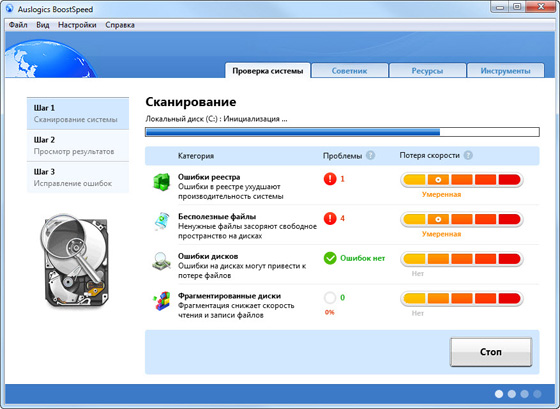Click the 0% fragmentation value
560x409 pixels.
(330, 312)
